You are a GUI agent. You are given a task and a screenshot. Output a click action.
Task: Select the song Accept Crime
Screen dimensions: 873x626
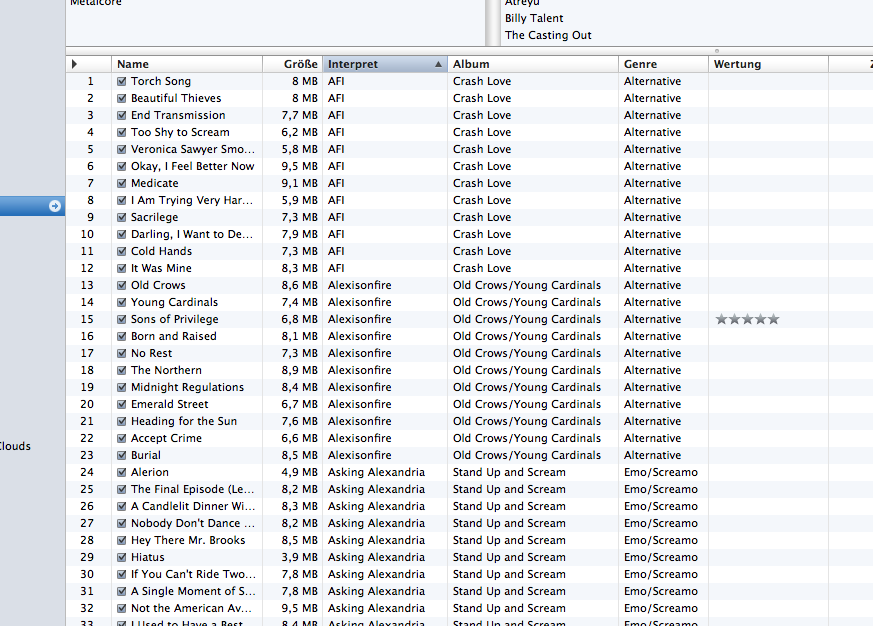point(166,438)
